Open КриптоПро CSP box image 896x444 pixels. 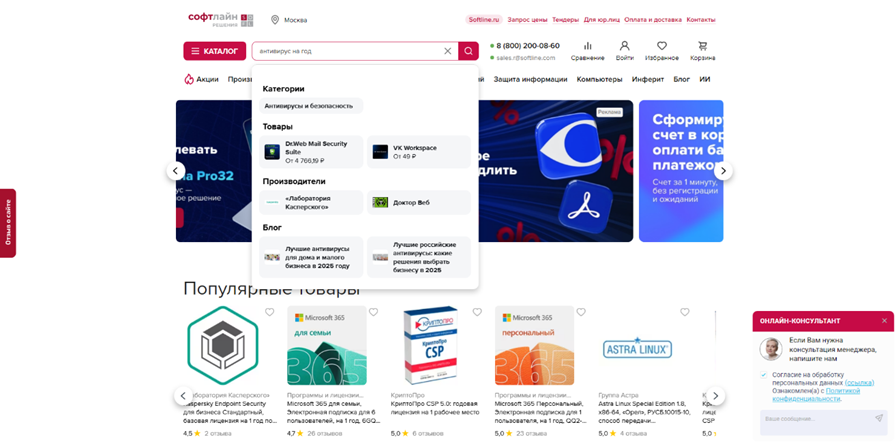click(x=431, y=346)
